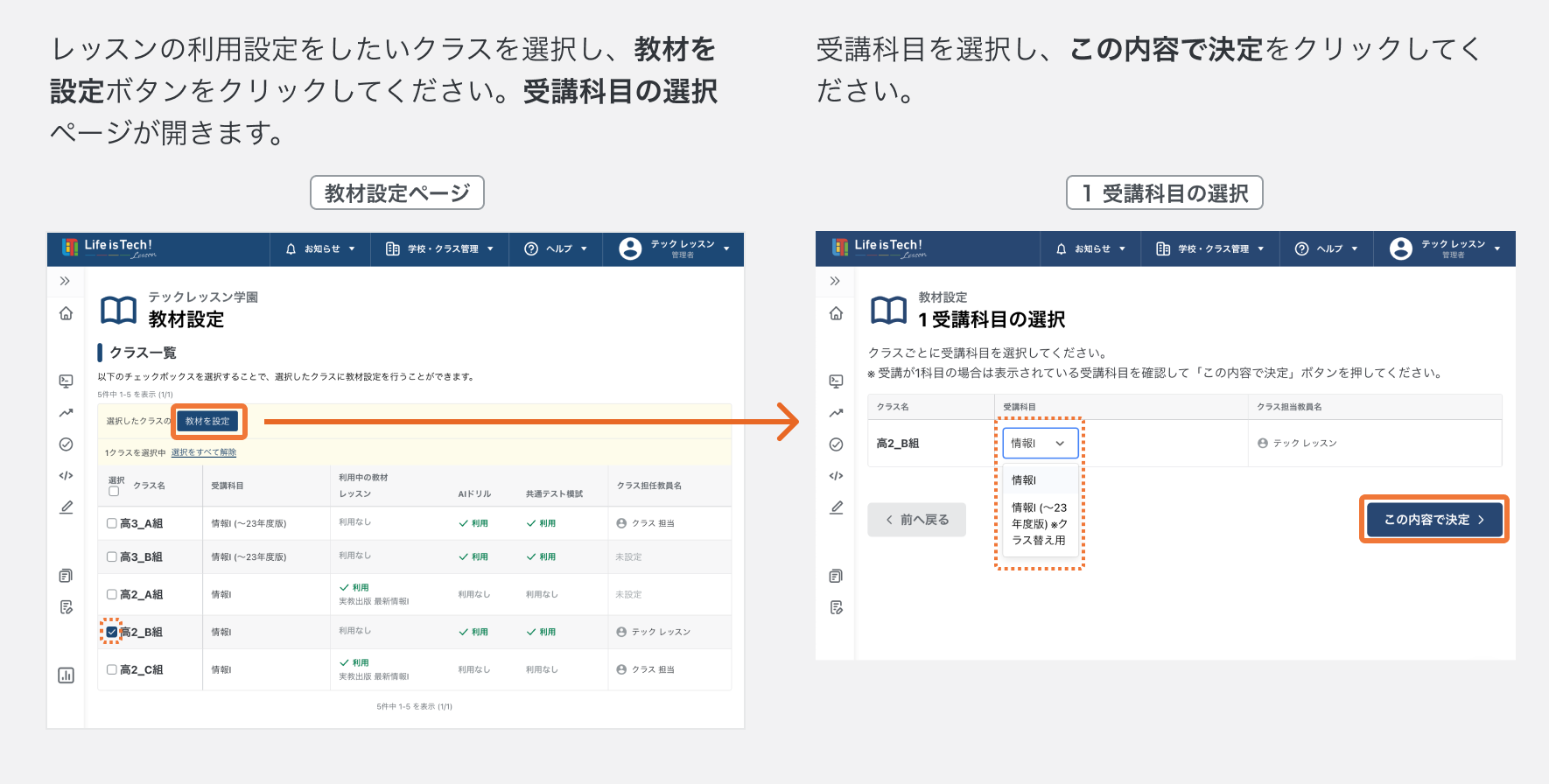This screenshot has width=1549, height=784.
Task: Click the book icon beside 1 受講科目の選択 heading
Action: pos(889,310)
